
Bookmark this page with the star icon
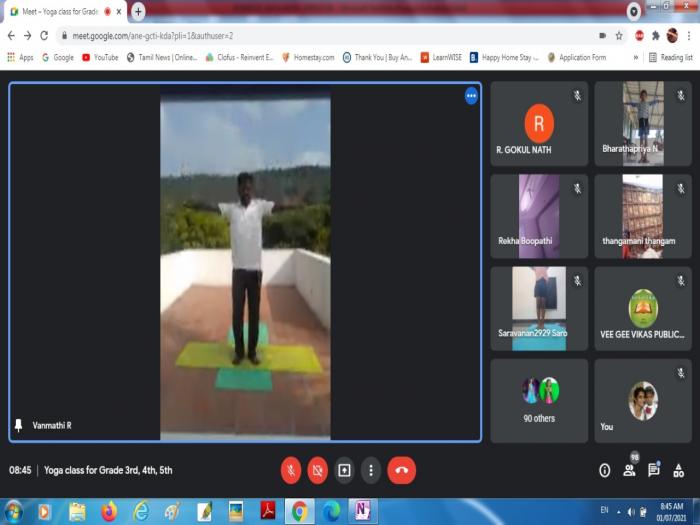619,36
